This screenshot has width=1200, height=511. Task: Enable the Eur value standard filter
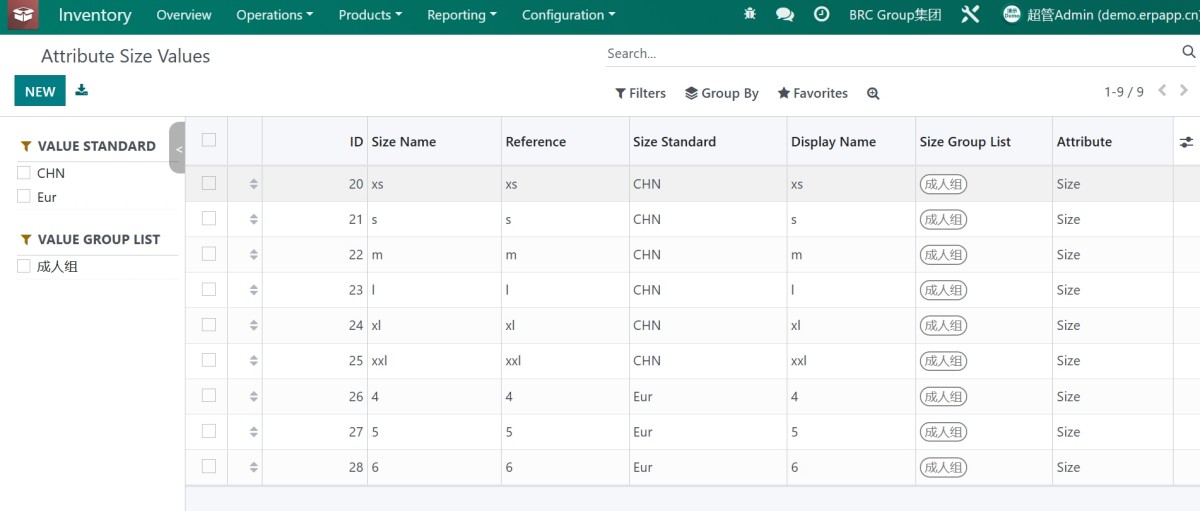tap(24, 197)
